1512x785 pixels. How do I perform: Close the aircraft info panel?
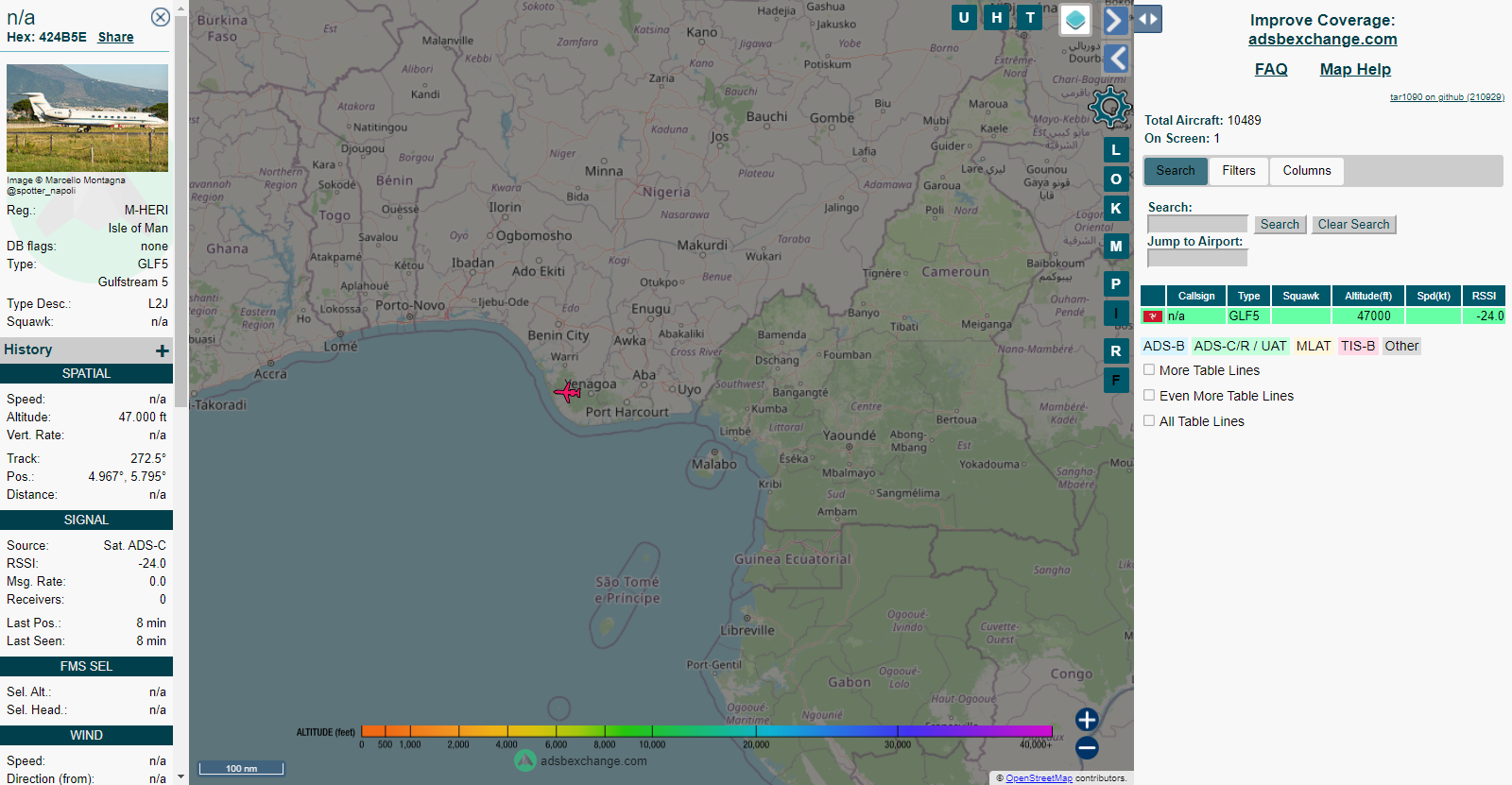point(161,17)
